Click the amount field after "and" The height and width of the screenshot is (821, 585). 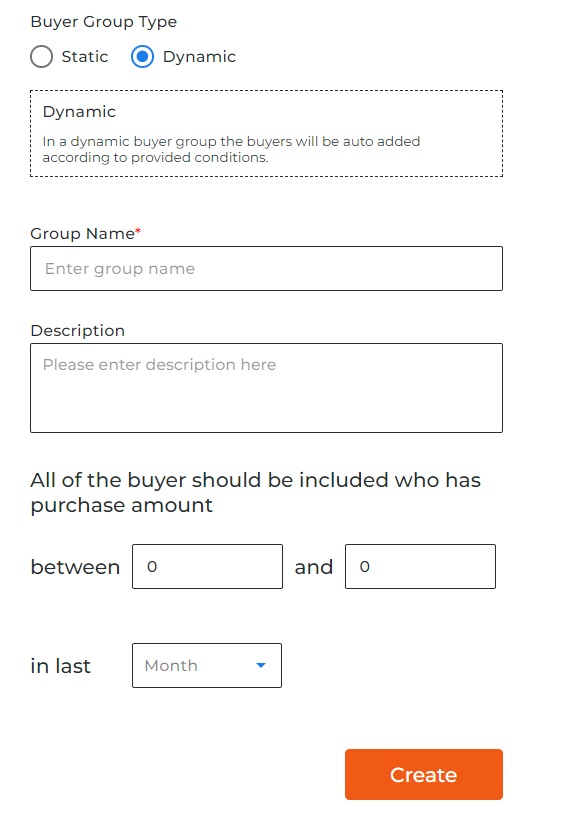[x=421, y=567]
